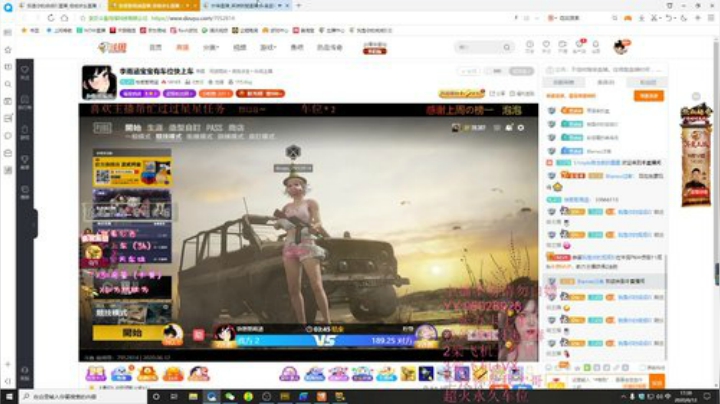The width and height of the screenshot is (720, 404).
Task: Open browser sidebar search magnifier icon
Action: point(8,84)
